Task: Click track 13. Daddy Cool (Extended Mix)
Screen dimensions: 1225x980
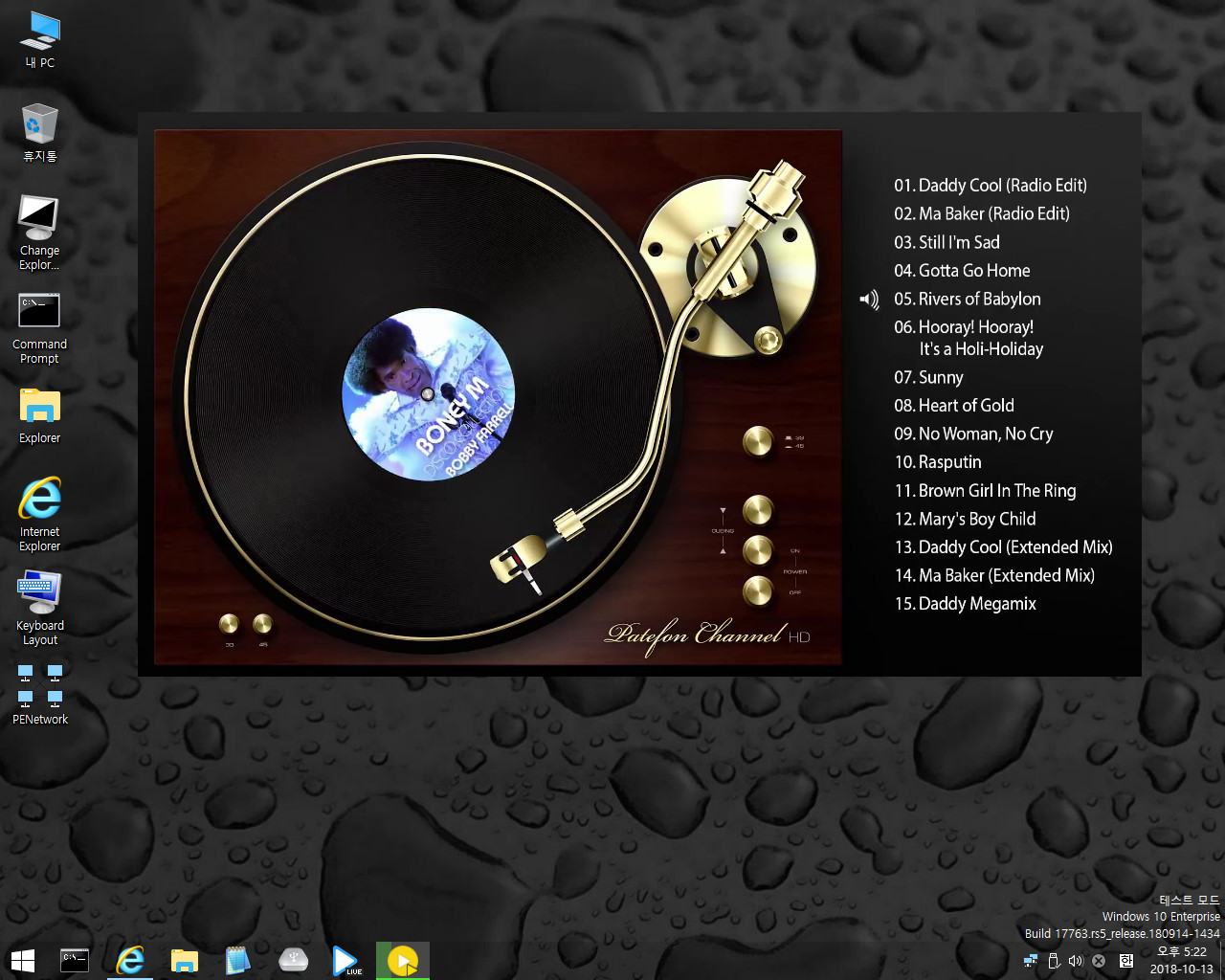Action: click(1003, 547)
